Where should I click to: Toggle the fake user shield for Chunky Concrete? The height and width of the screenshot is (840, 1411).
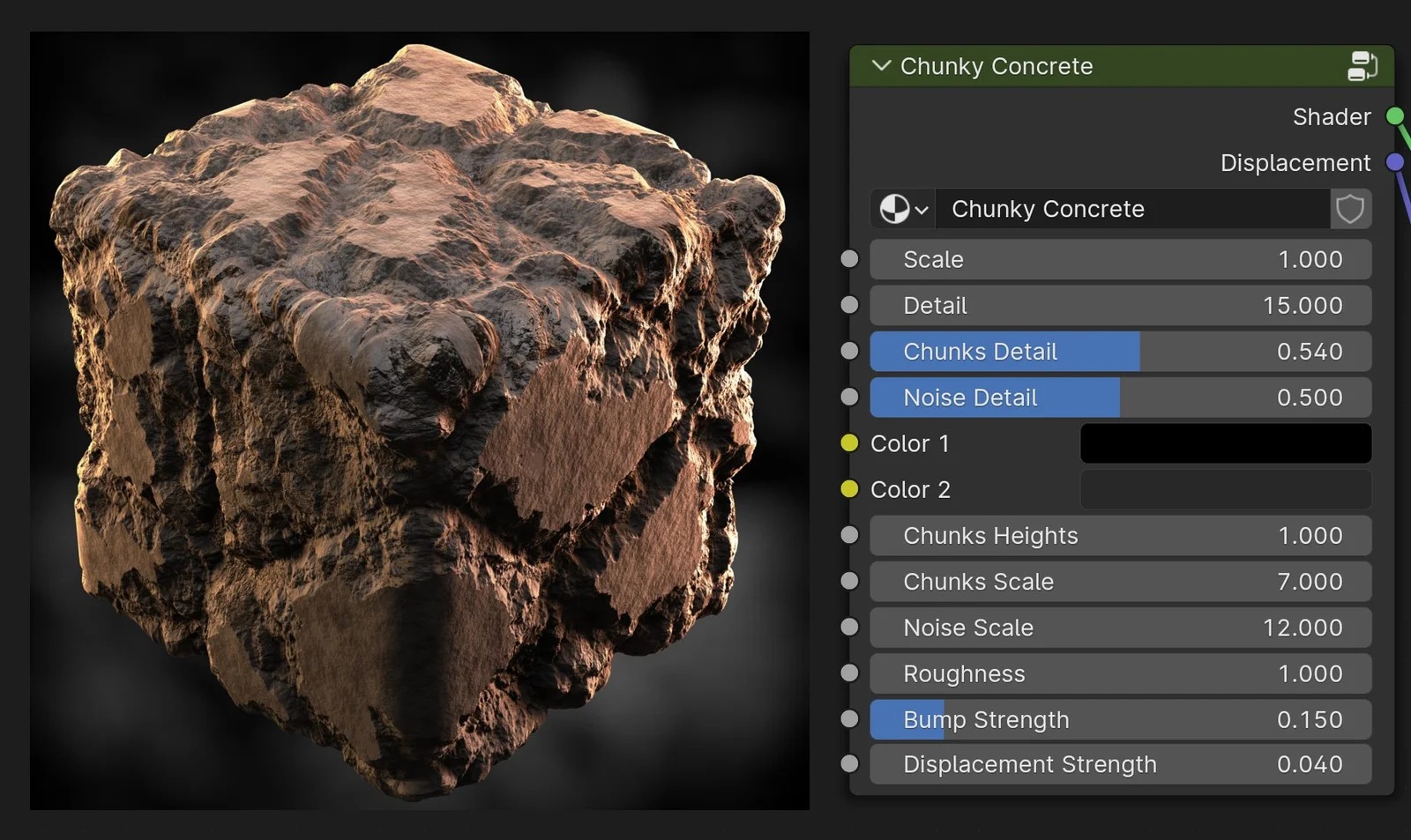coord(1350,209)
